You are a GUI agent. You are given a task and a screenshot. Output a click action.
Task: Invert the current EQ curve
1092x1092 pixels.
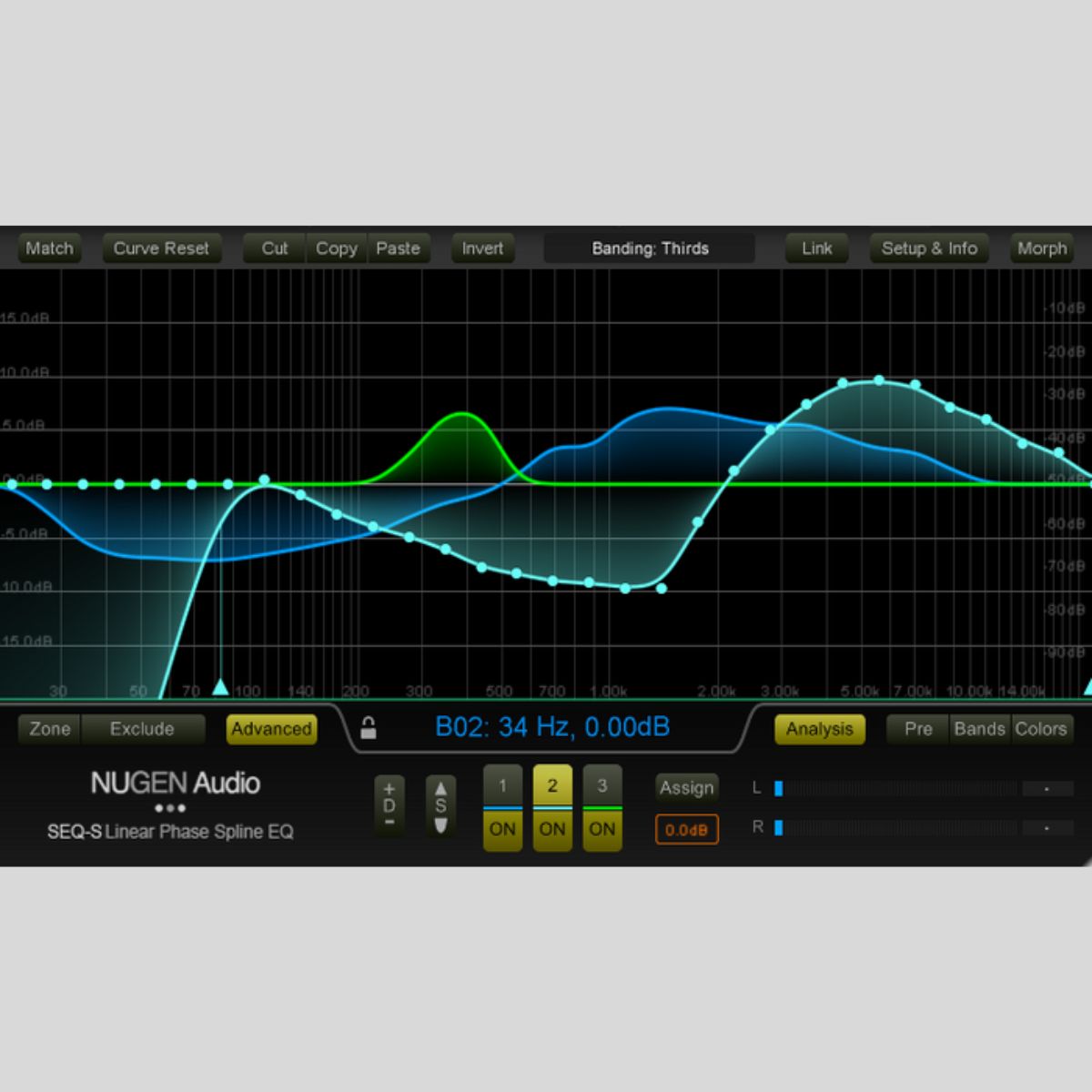(x=482, y=248)
